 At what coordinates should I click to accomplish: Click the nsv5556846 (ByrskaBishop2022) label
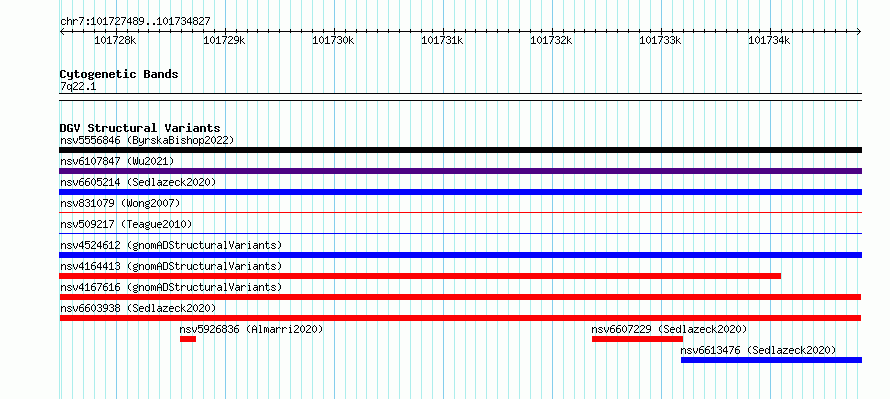pyautogui.click(x=147, y=140)
